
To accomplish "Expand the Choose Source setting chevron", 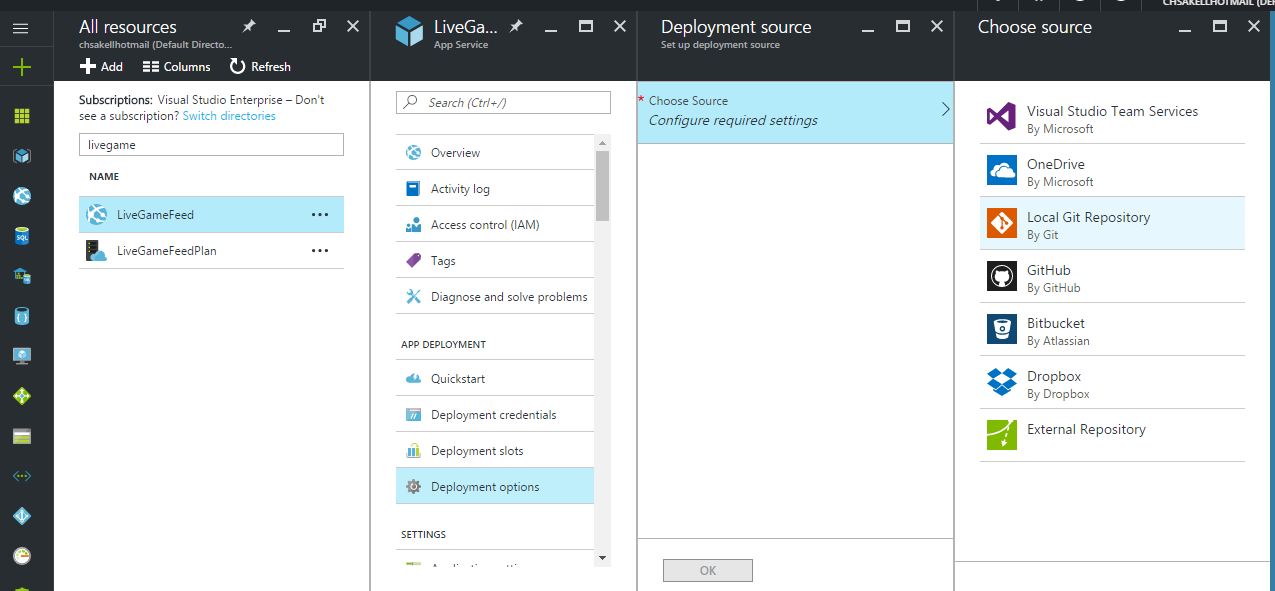I will click(945, 110).
